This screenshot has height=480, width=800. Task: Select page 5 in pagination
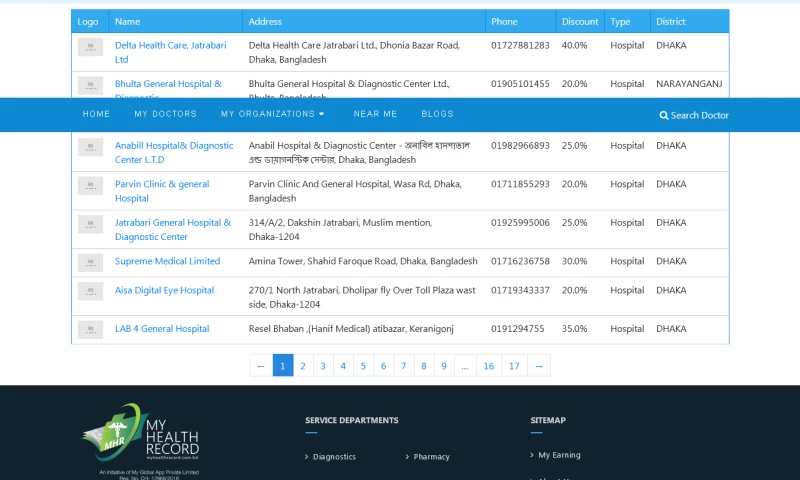click(363, 366)
